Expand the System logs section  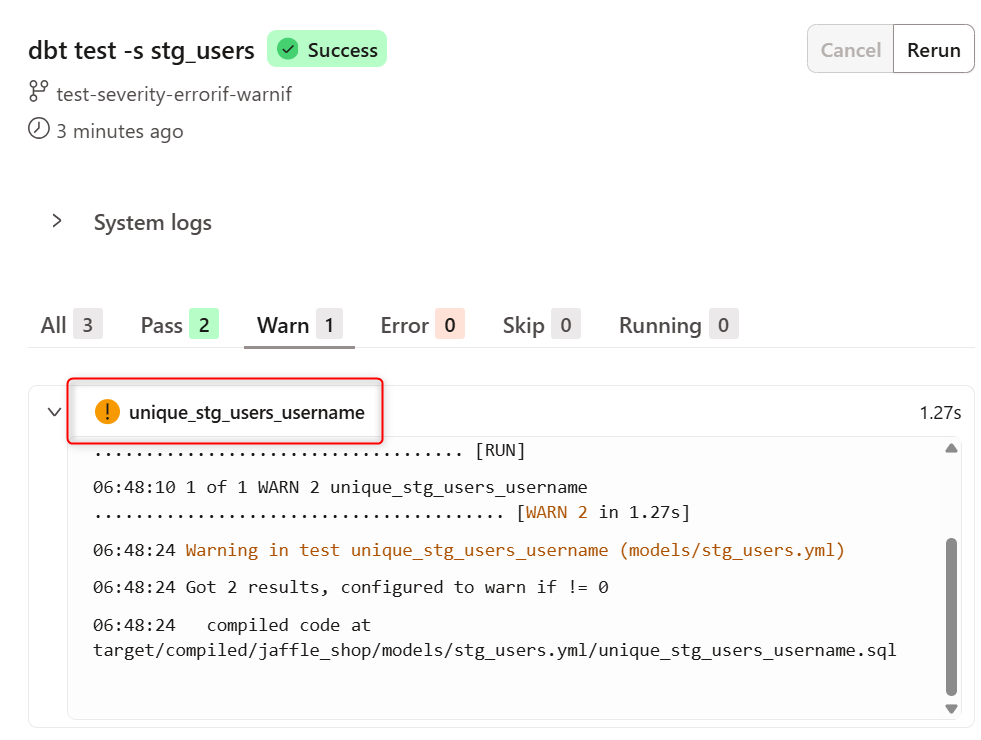pyautogui.click(x=57, y=221)
